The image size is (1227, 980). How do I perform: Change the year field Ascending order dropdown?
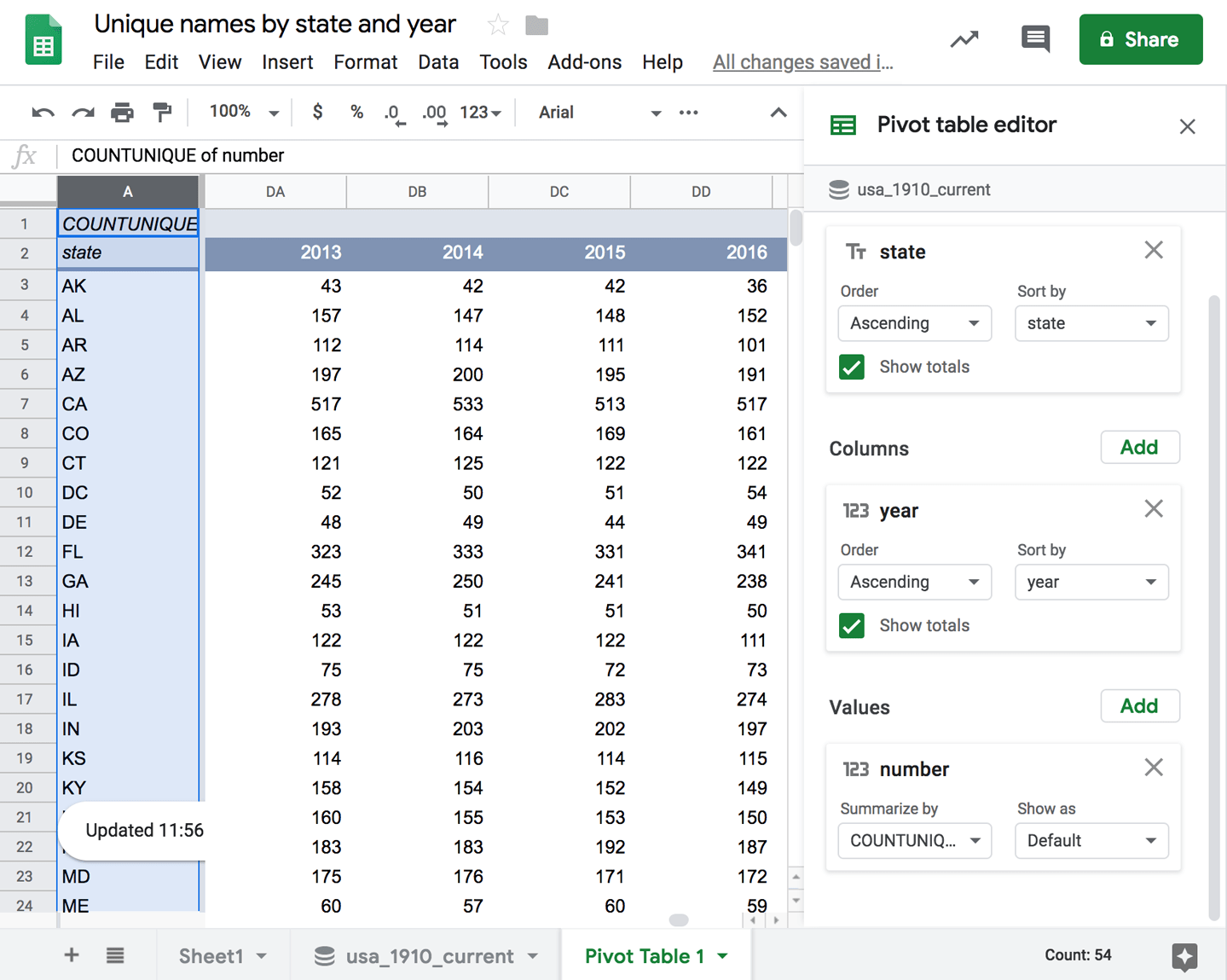(x=914, y=582)
